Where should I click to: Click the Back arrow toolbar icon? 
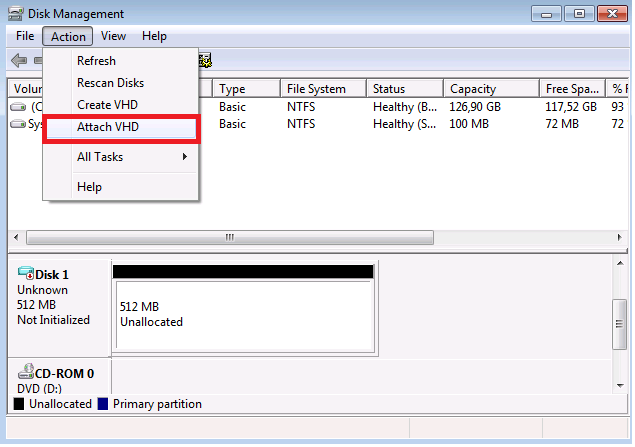coord(19,61)
